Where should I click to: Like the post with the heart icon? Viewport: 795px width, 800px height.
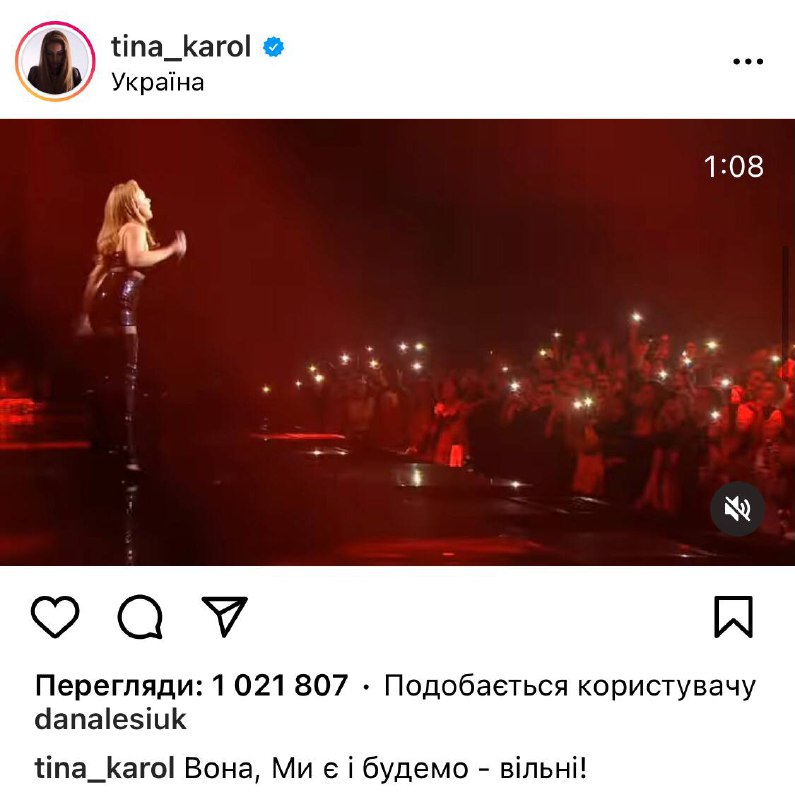click(55, 616)
